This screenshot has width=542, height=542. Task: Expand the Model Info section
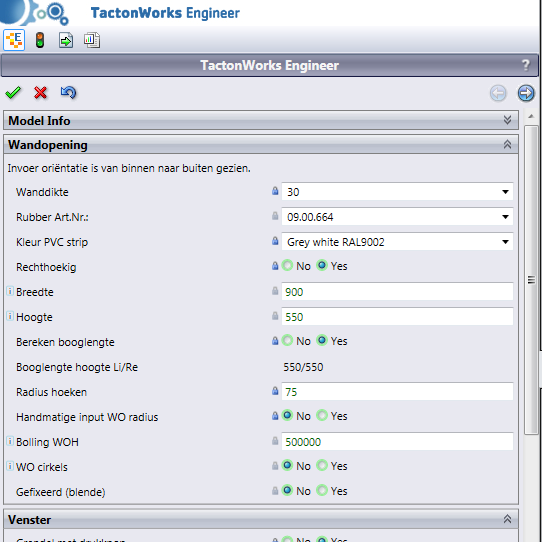tap(261, 120)
